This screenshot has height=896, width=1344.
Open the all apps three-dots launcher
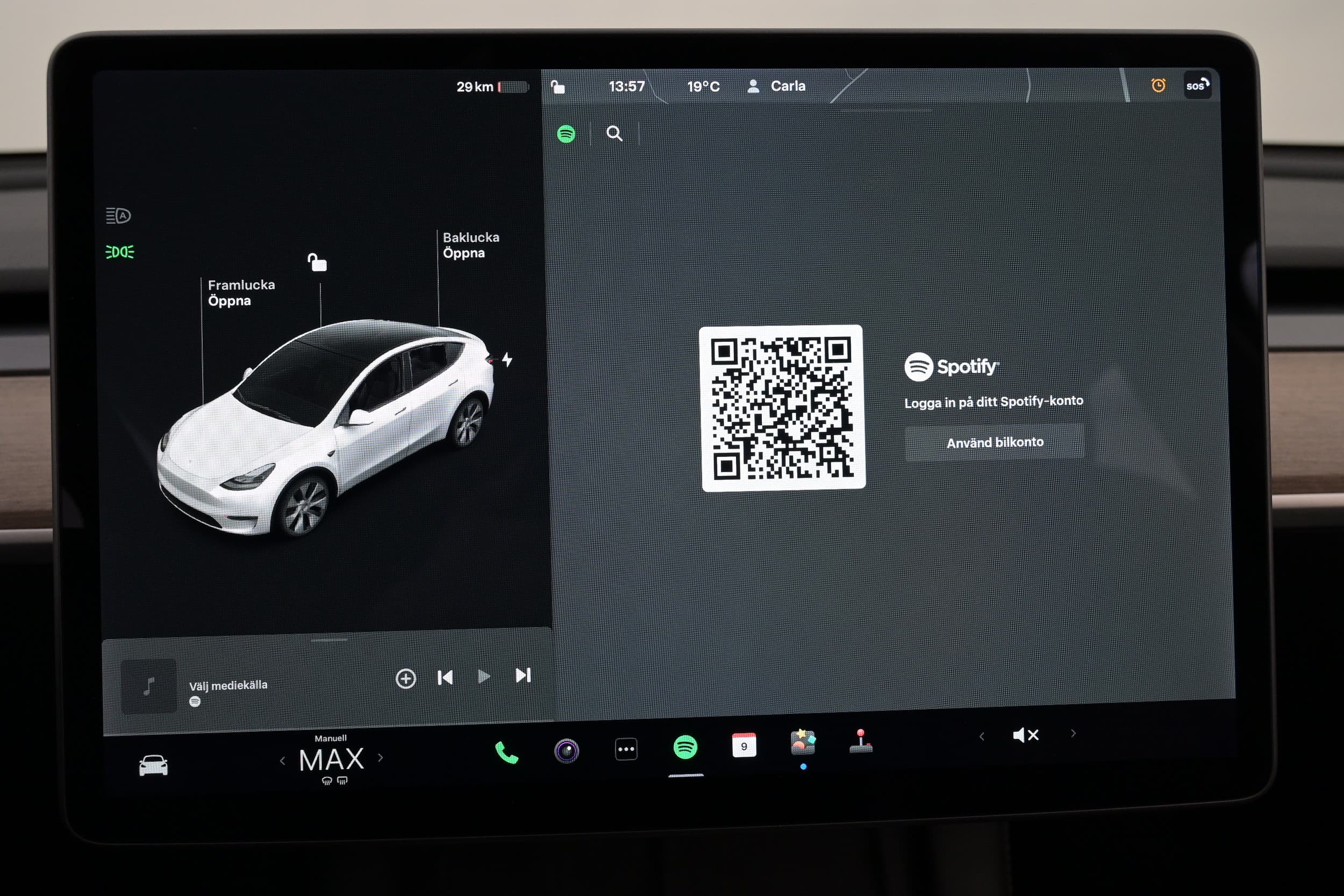pyautogui.click(x=626, y=749)
